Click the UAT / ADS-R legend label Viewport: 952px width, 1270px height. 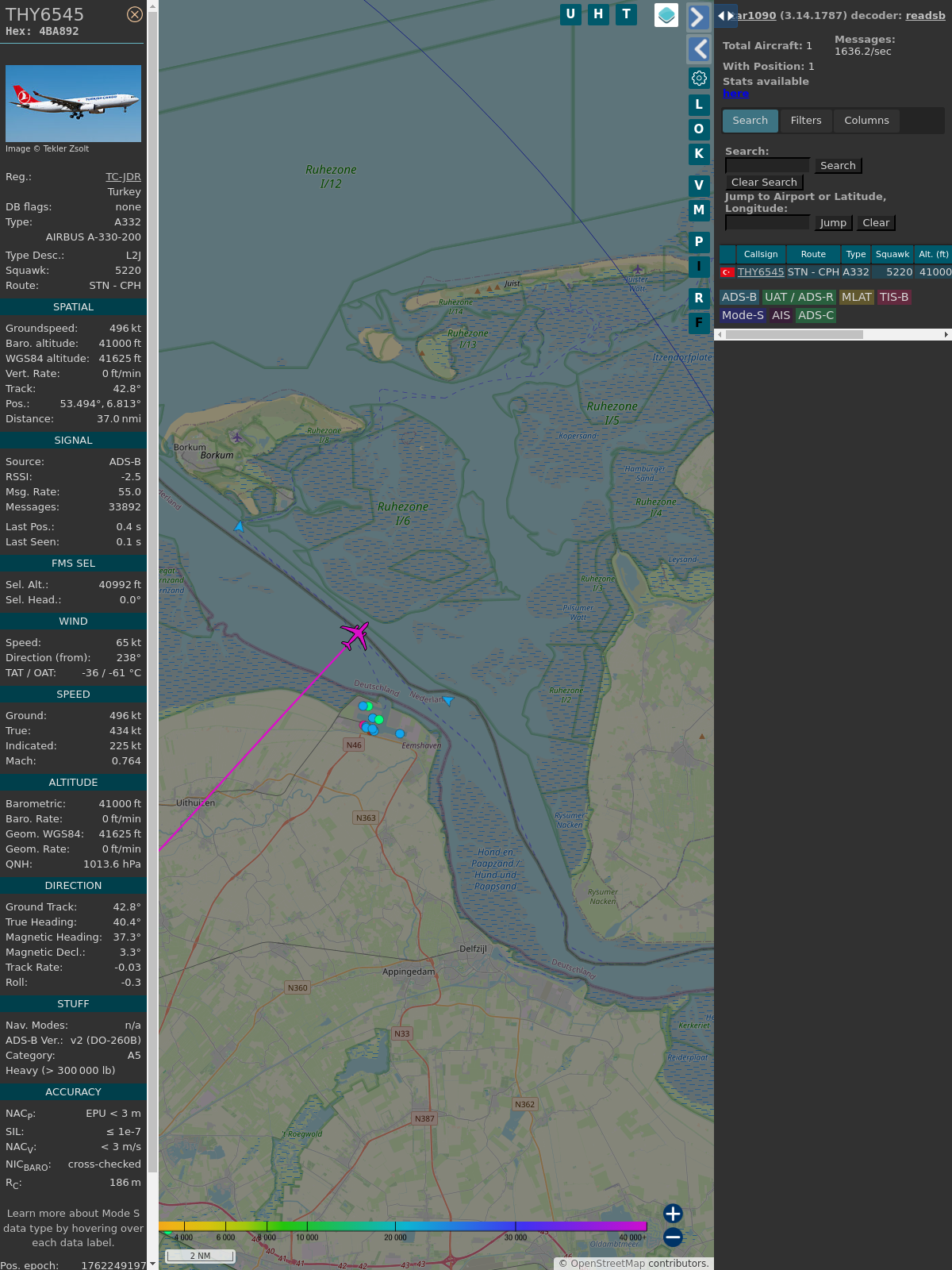799,297
